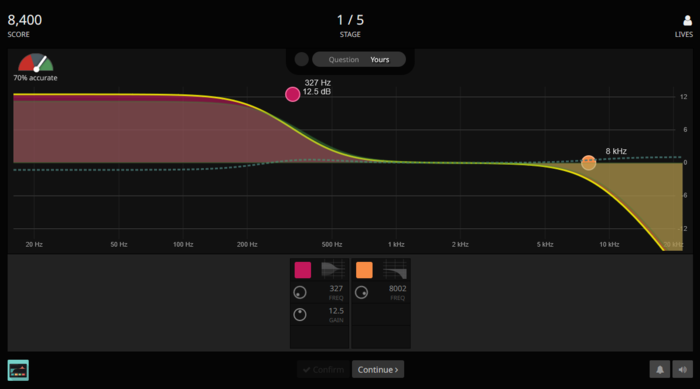Screen dimensions: 700x389
Task: Switch to the Yours curve
Action: 379,59
